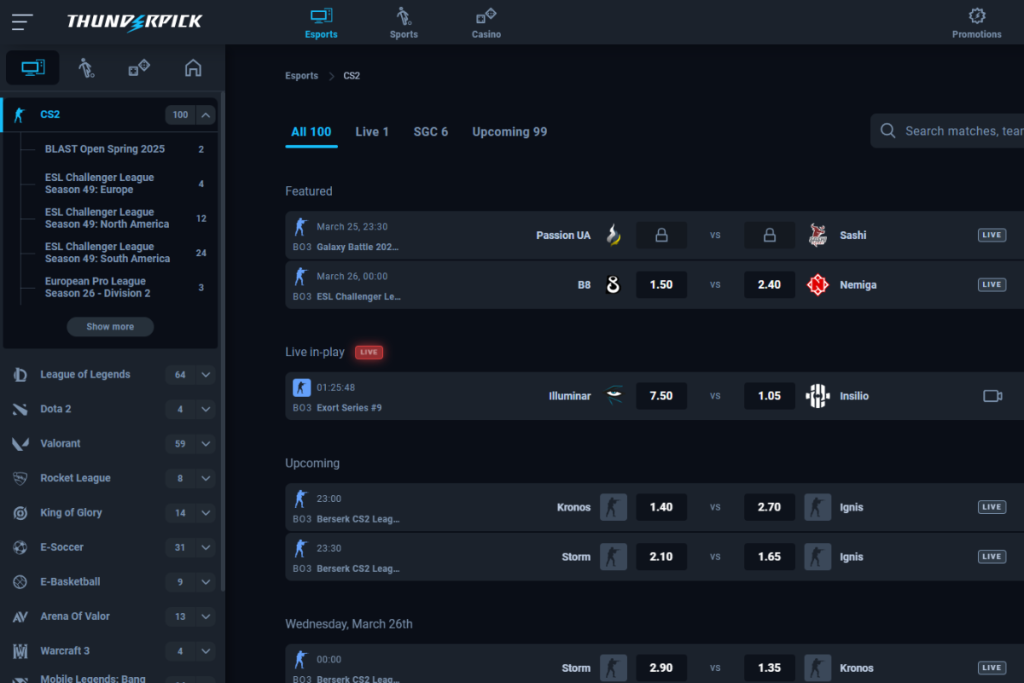Viewport: 1024px width, 683px height.
Task: Expand Arena Of Valor category
Action: pyautogui.click(x=206, y=617)
